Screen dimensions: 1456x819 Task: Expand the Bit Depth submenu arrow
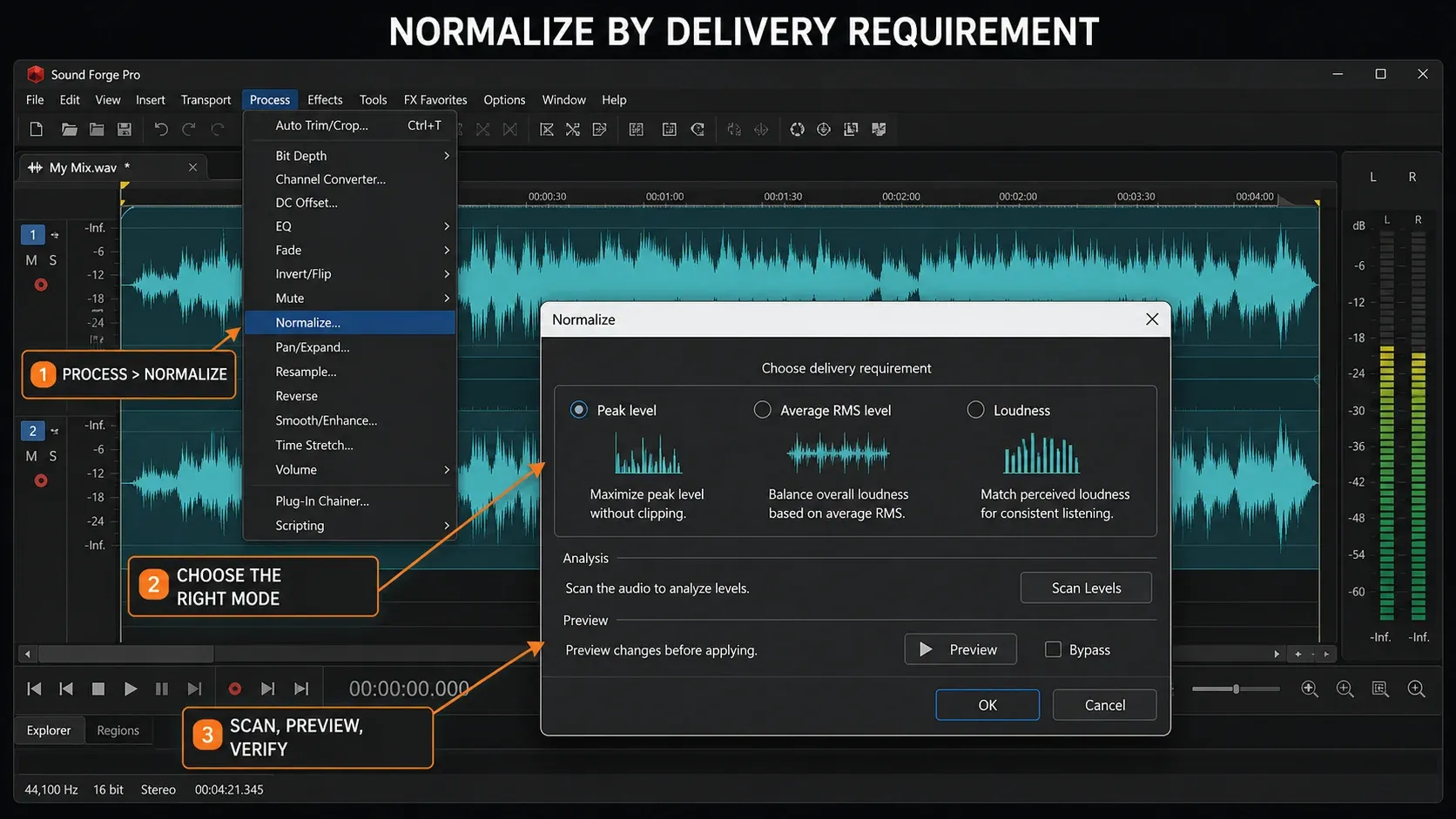click(447, 156)
